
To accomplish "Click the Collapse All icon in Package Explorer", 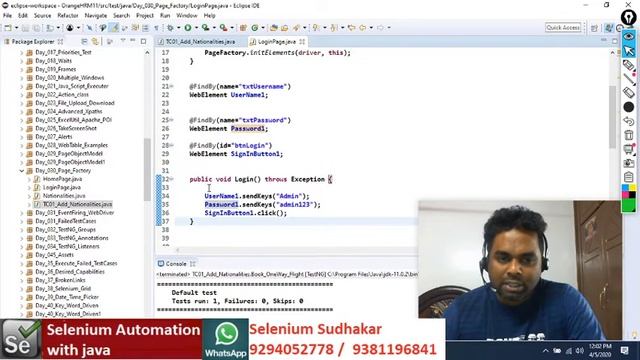I will (x=84, y=42).
